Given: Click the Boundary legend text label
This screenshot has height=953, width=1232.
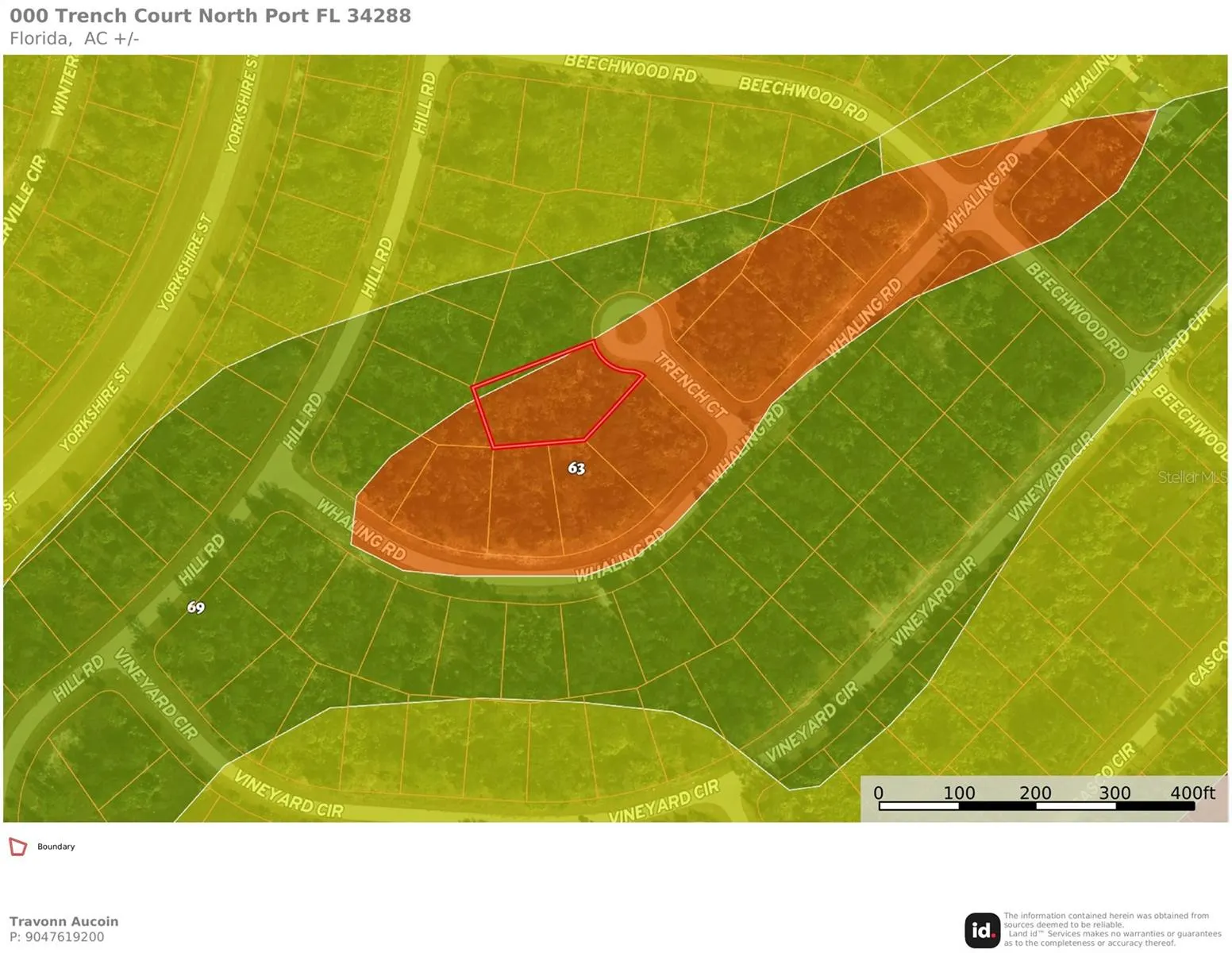Looking at the screenshot, I should 56,847.
